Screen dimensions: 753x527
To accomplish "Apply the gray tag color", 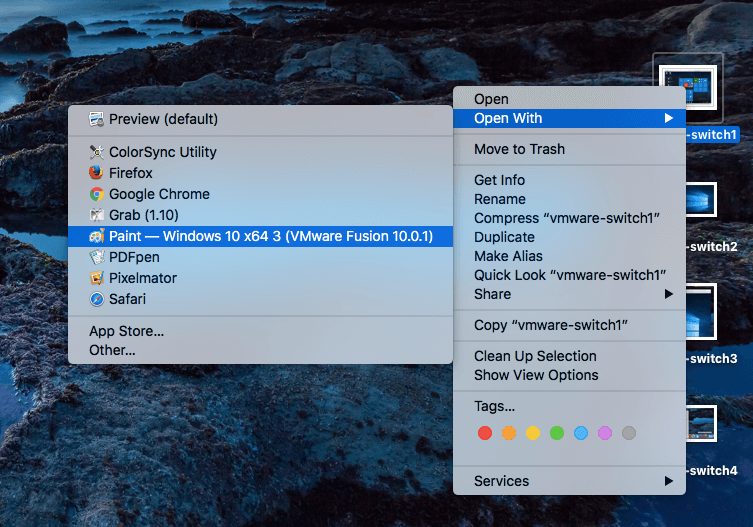I will click(x=629, y=433).
